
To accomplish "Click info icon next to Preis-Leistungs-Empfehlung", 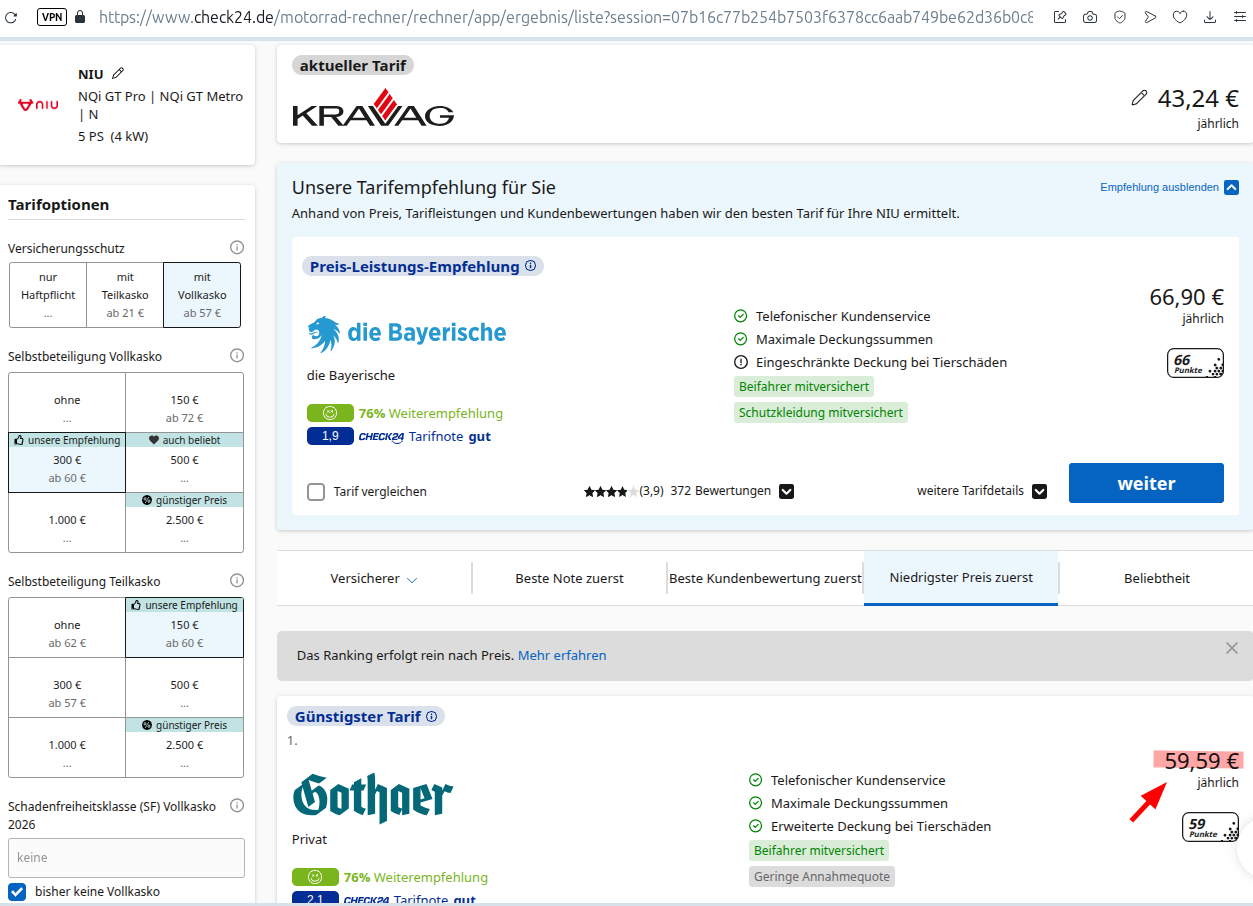I will [x=531, y=266].
